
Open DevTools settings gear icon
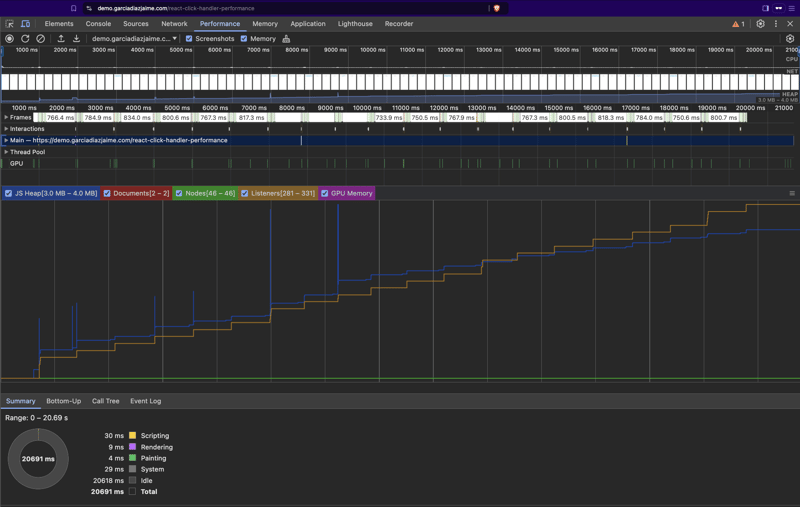tap(760, 24)
